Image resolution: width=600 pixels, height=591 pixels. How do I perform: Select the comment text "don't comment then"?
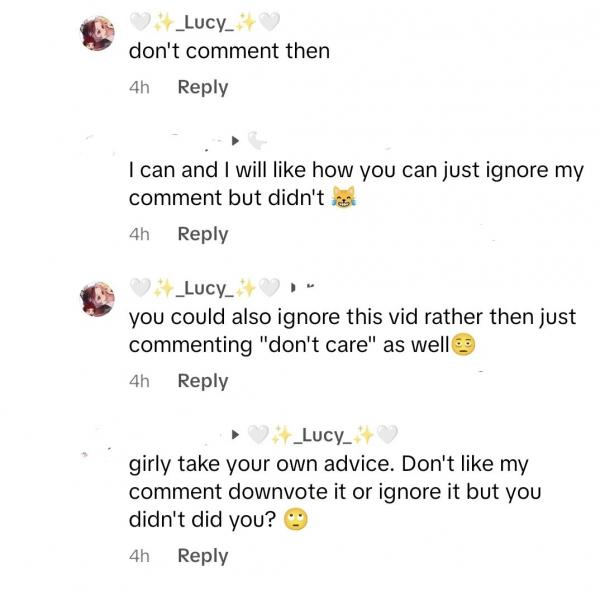tap(229, 51)
